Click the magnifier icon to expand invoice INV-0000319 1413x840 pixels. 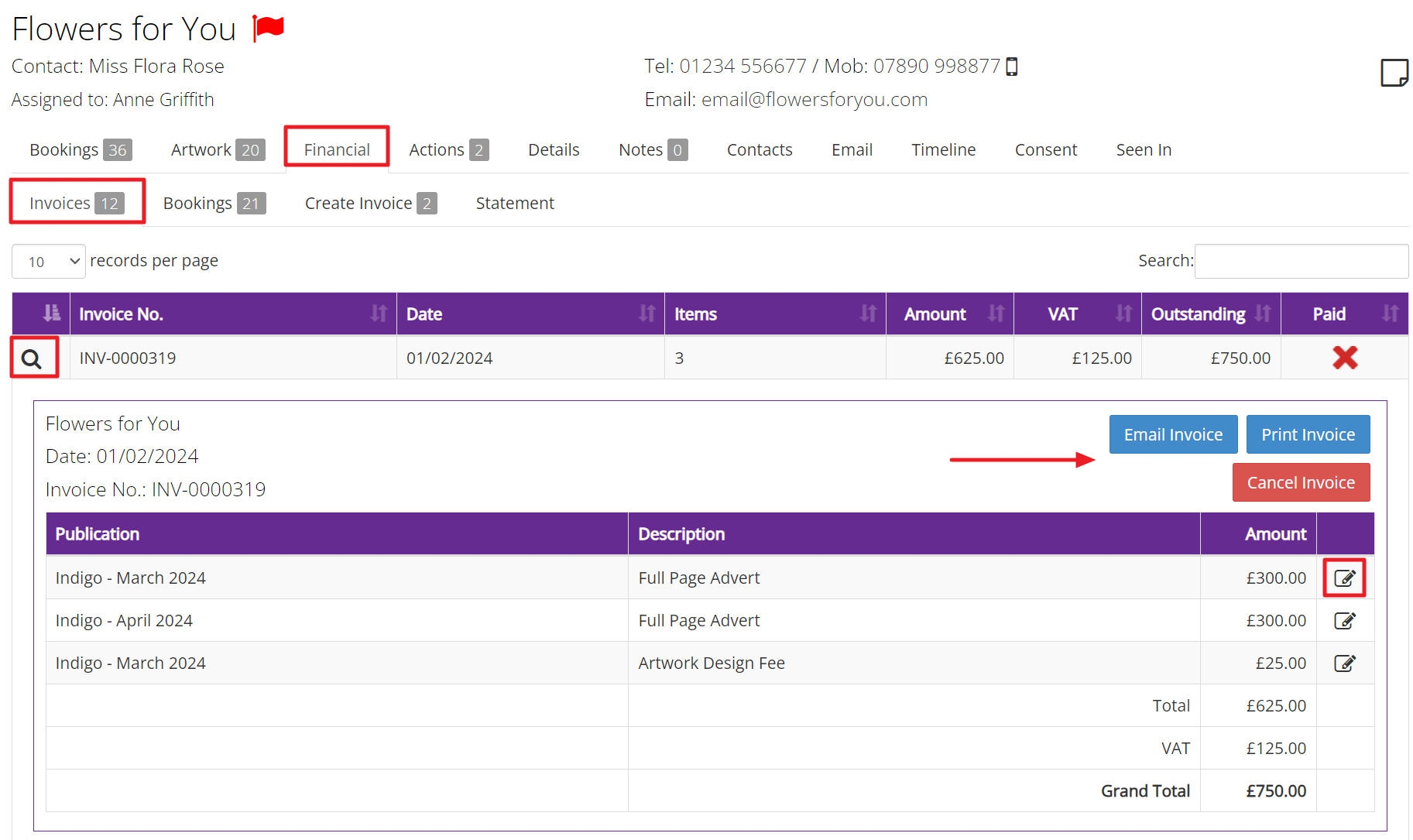(34, 357)
